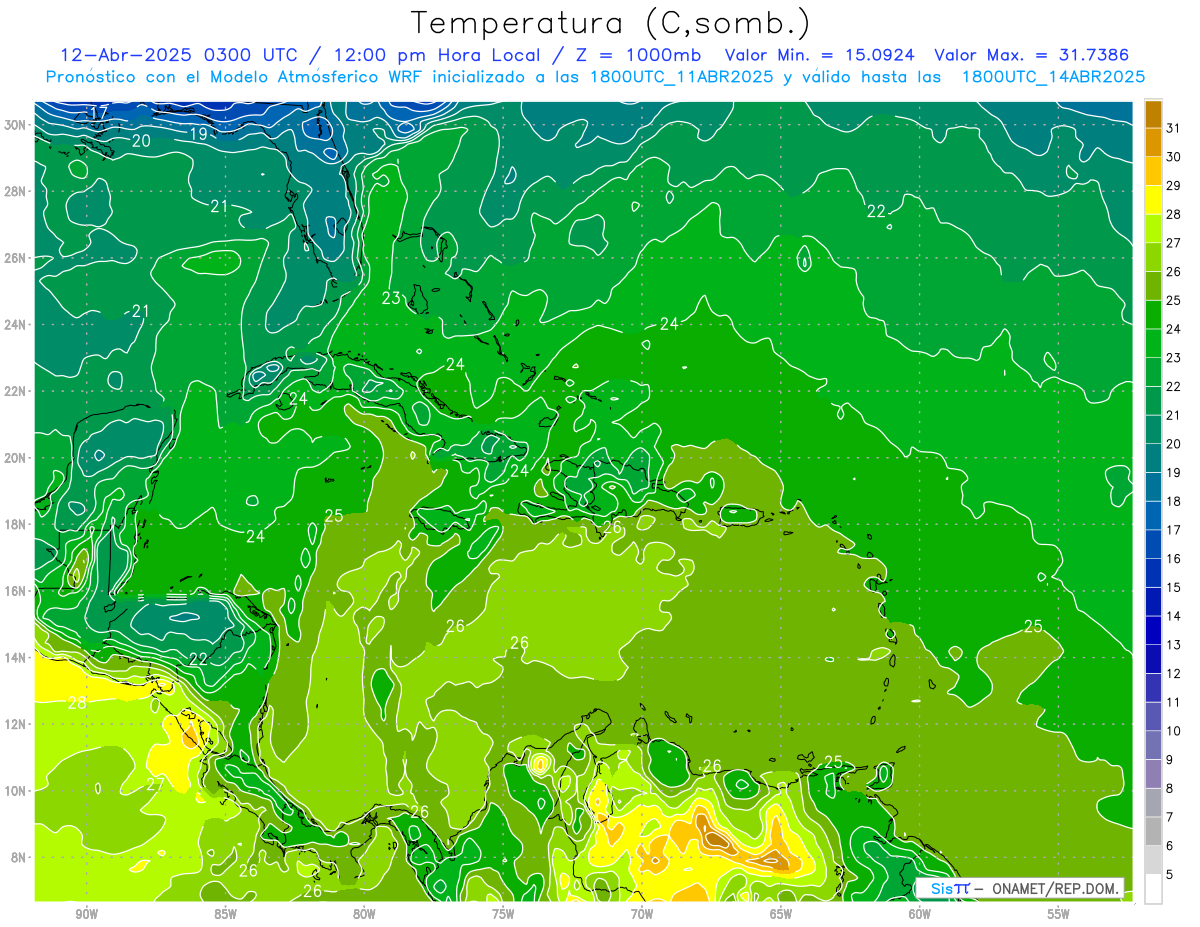Click the '22N' latitude axis label
The height and width of the screenshot is (927, 1200).
pyautogui.click(x=16, y=391)
